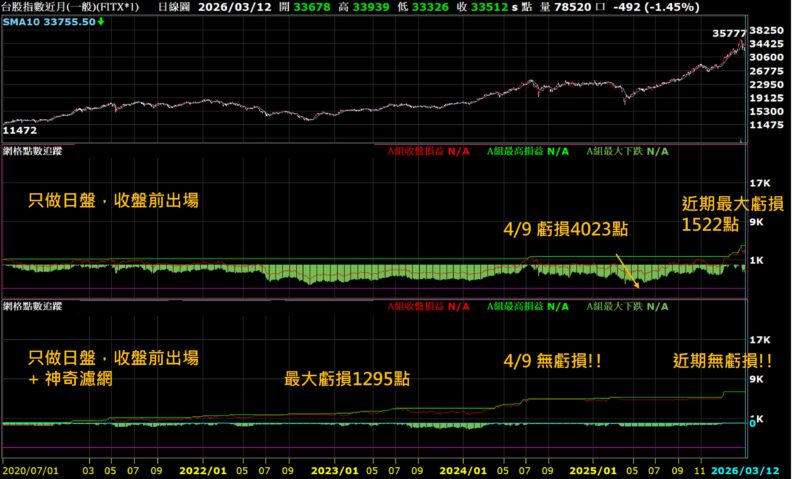Click the + 神奇濾網 annotation text

pos(70,379)
